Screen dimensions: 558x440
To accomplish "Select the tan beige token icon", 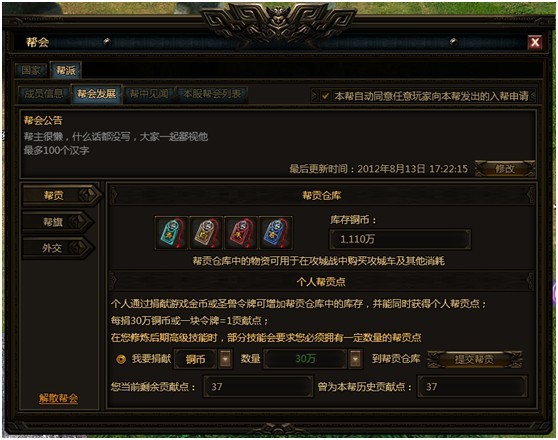I will coord(206,232).
